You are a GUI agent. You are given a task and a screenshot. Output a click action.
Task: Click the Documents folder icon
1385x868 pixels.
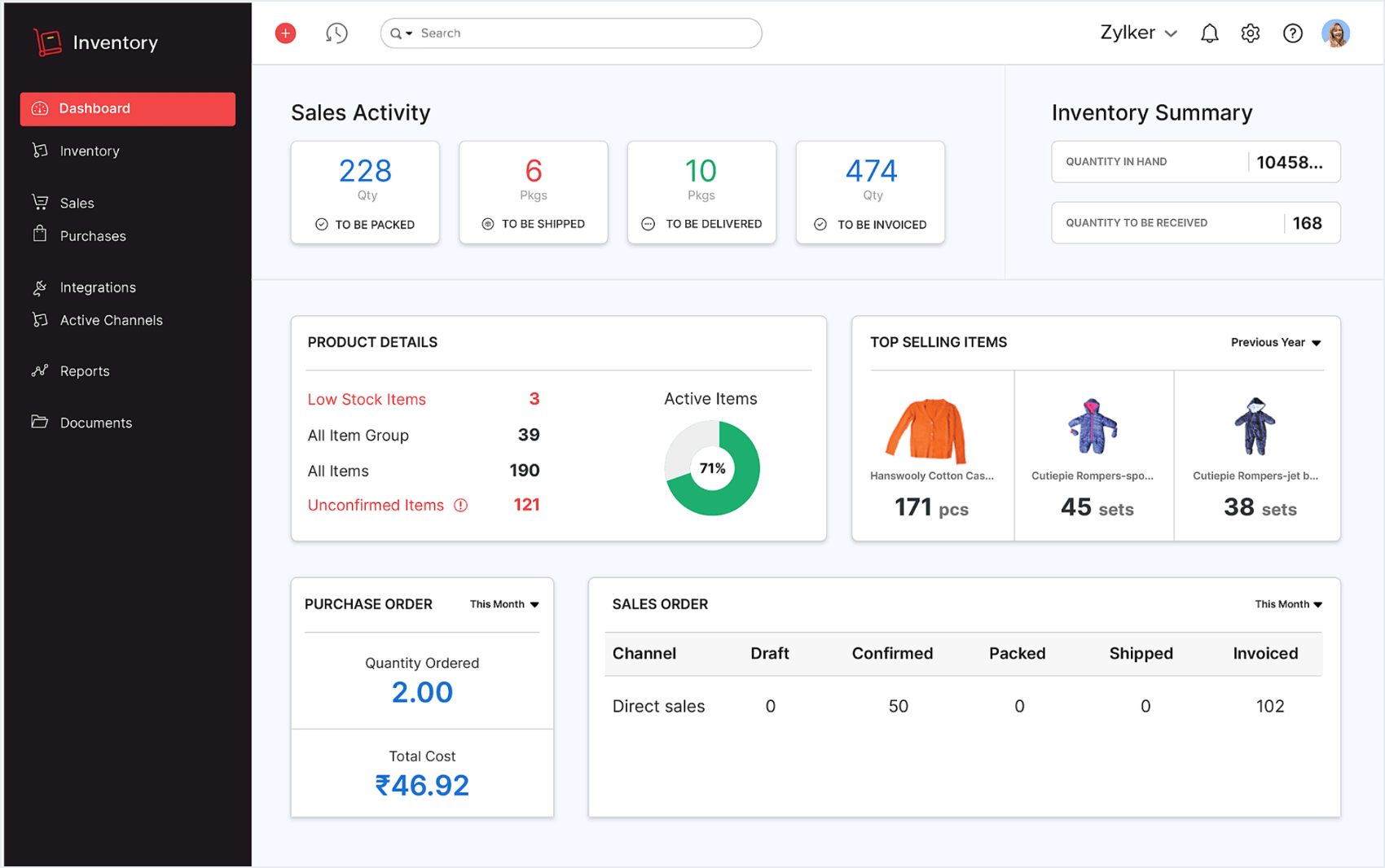pos(39,423)
